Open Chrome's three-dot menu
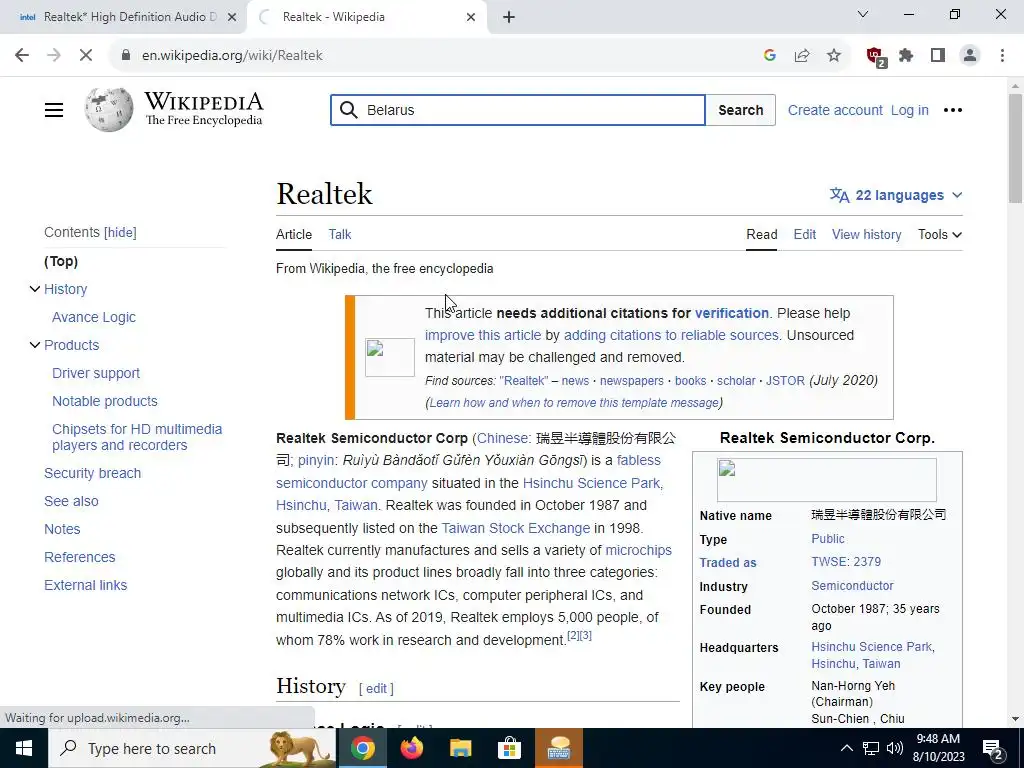The height and width of the screenshot is (768, 1024). pos(1002,56)
